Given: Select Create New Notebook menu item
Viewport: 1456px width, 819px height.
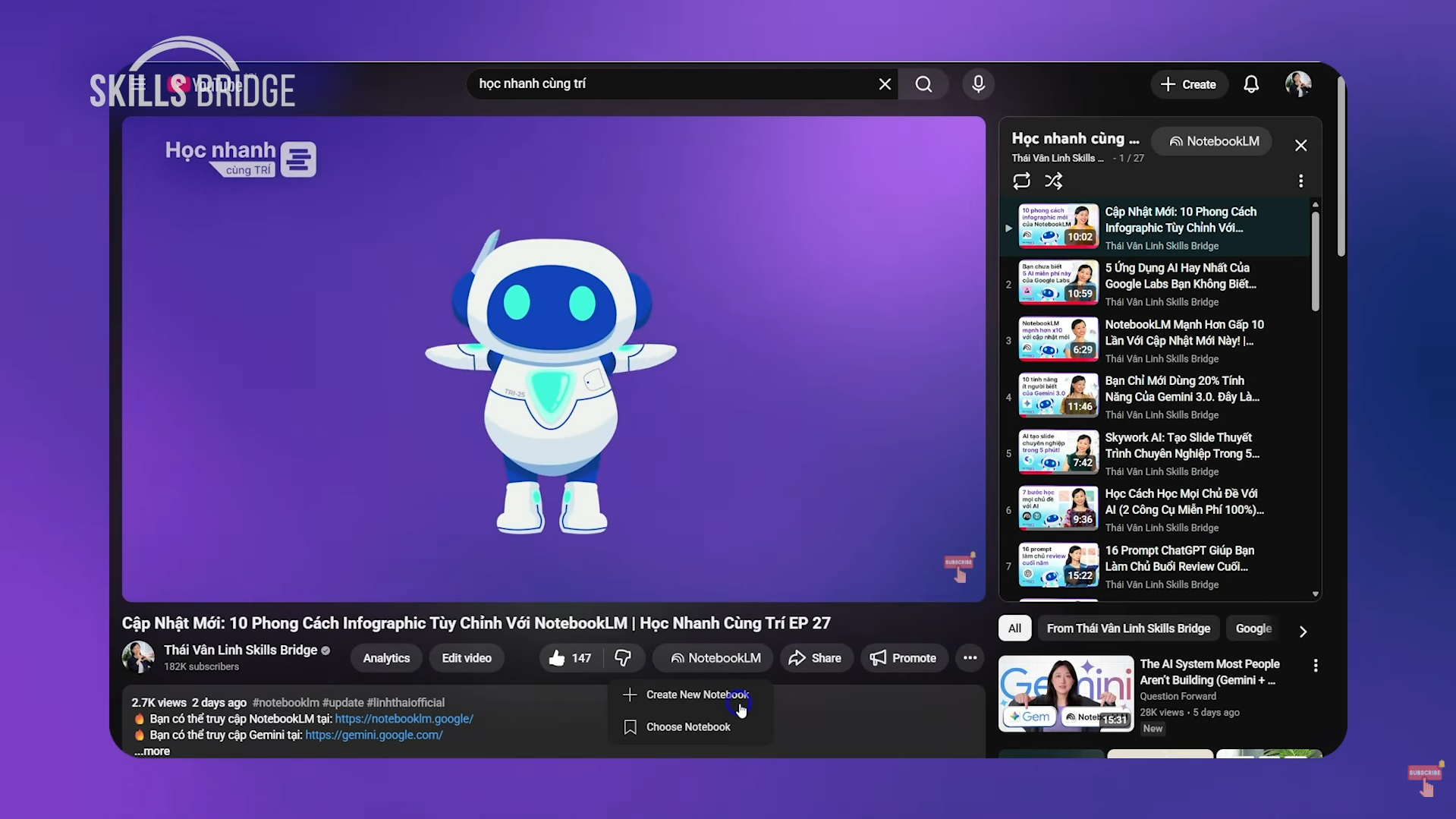Looking at the screenshot, I should point(696,695).
